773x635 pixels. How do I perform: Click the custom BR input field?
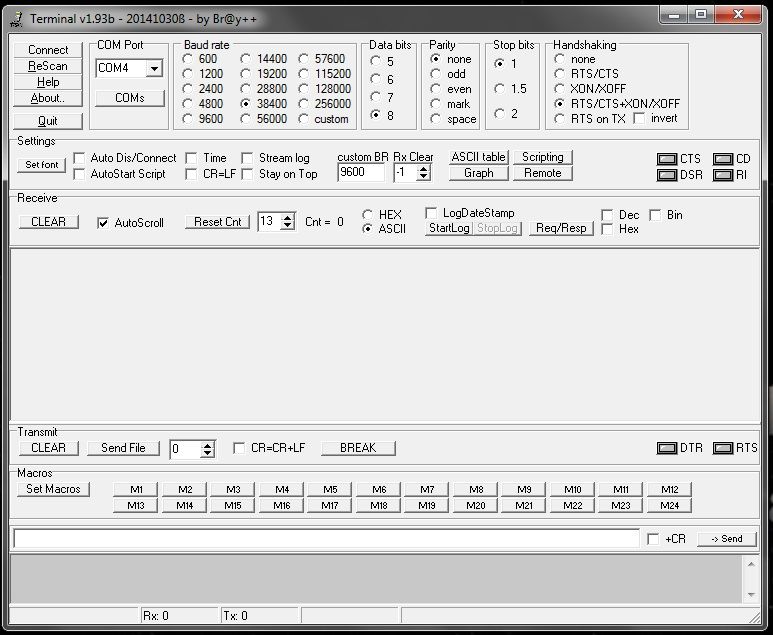pyautogui.click(x=361, y=173)
